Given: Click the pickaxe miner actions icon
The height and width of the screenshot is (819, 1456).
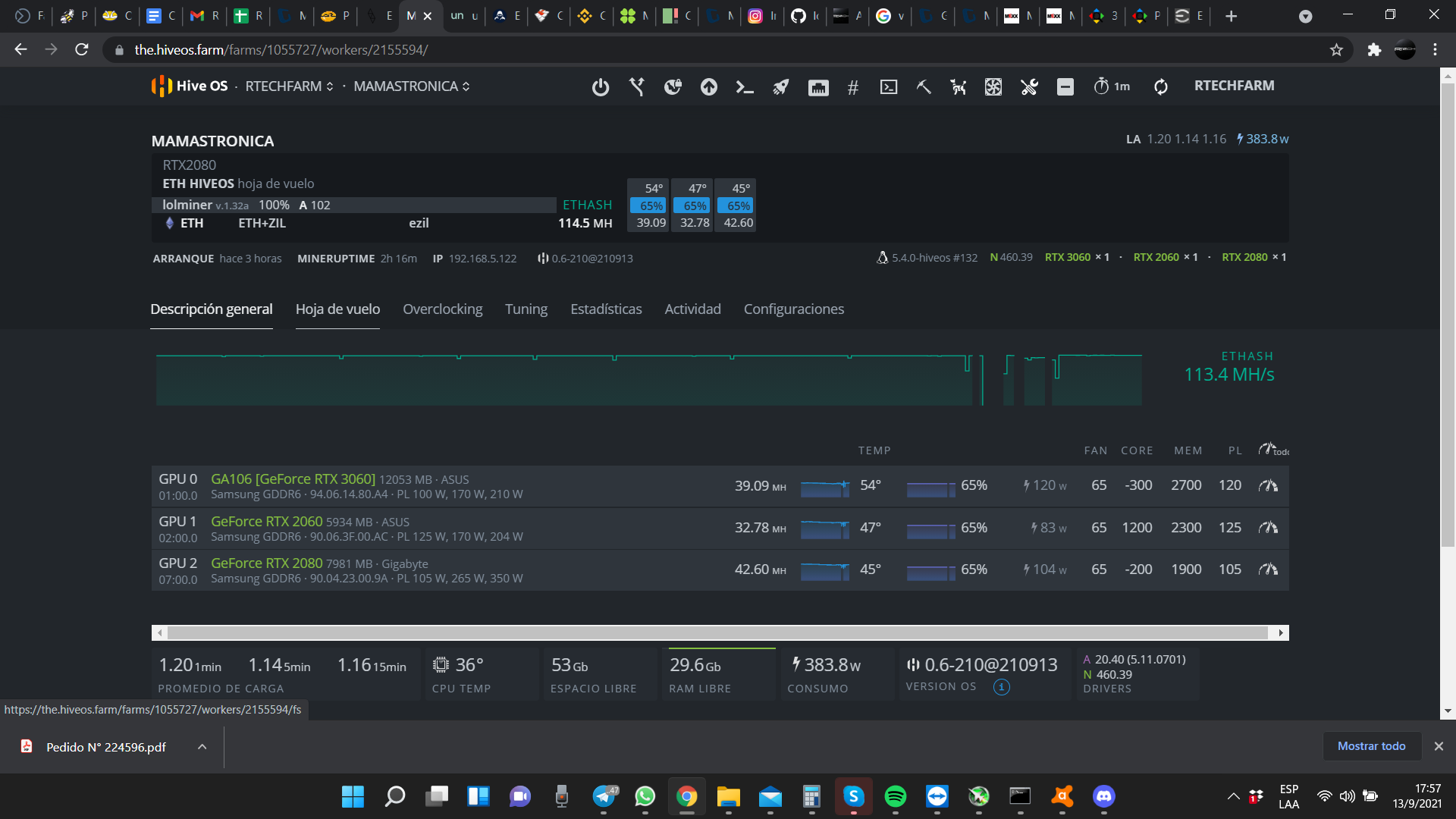Looking at the screenshot, I should click(x=924, y=87).
